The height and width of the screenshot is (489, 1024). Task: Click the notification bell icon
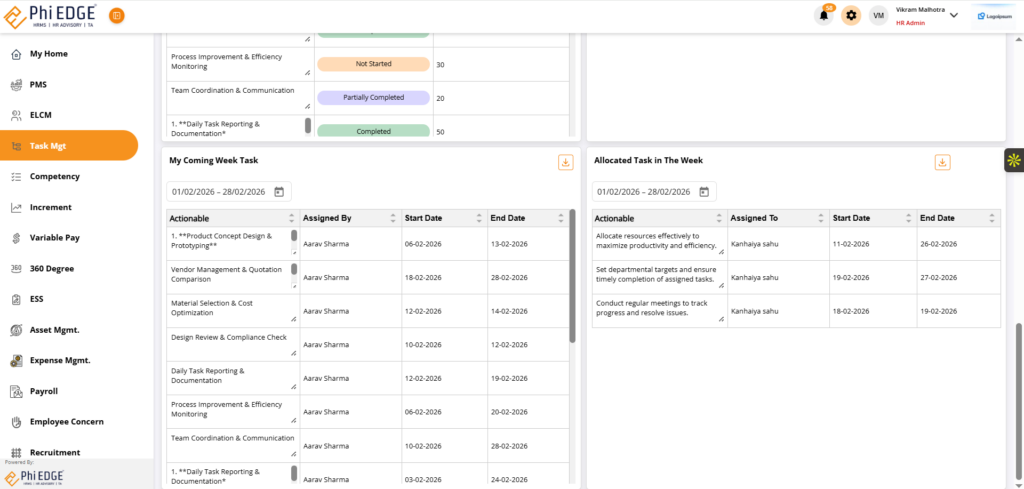(x=824, y=15)
